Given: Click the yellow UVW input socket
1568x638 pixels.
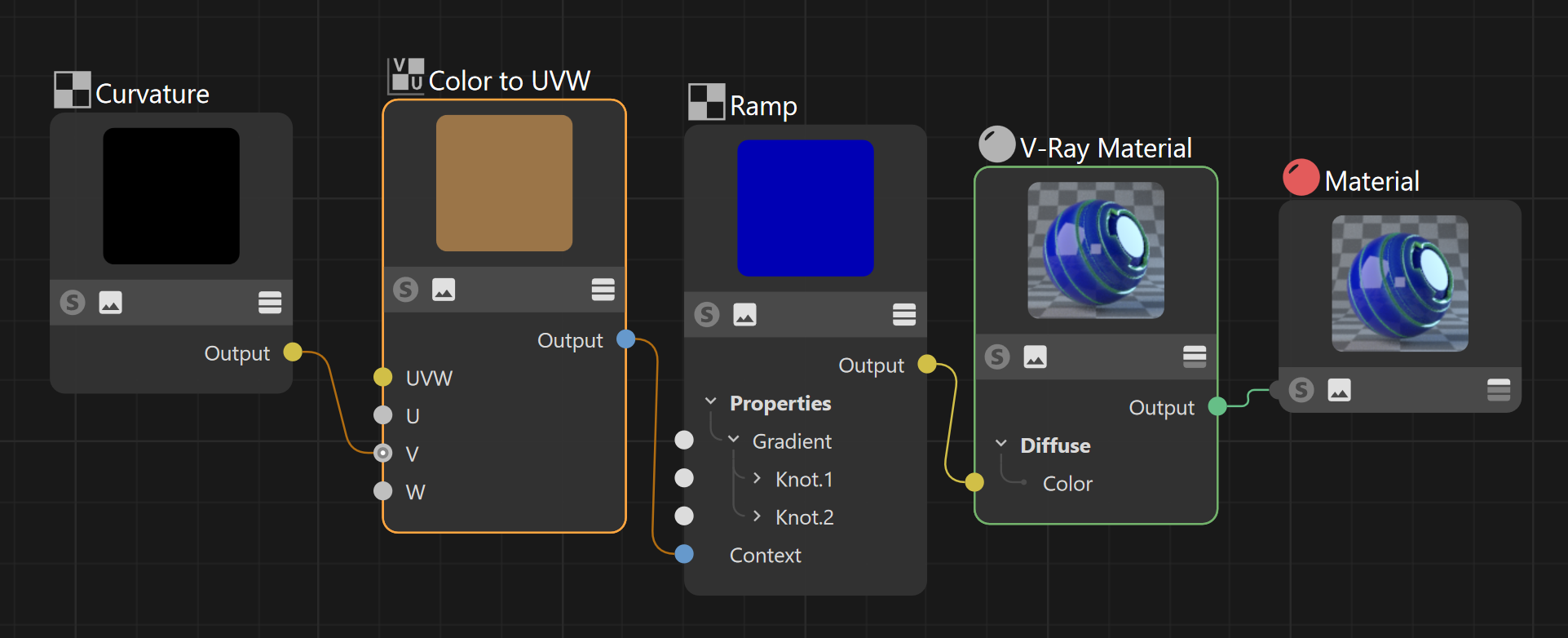Looking at the screenshot, I should (x=383, y=377).
